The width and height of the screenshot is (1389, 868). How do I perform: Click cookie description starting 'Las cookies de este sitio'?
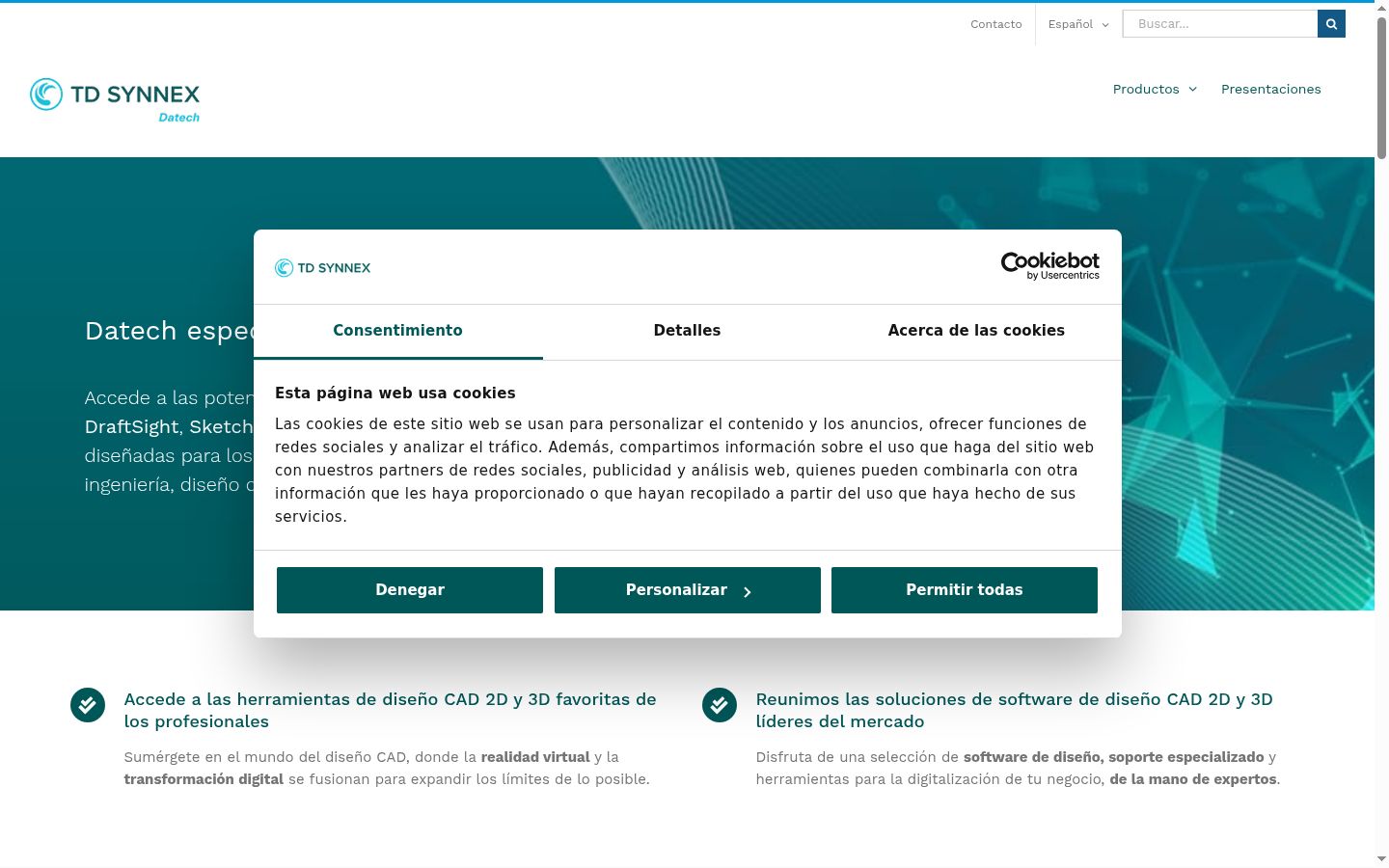[x=684, y=471]
